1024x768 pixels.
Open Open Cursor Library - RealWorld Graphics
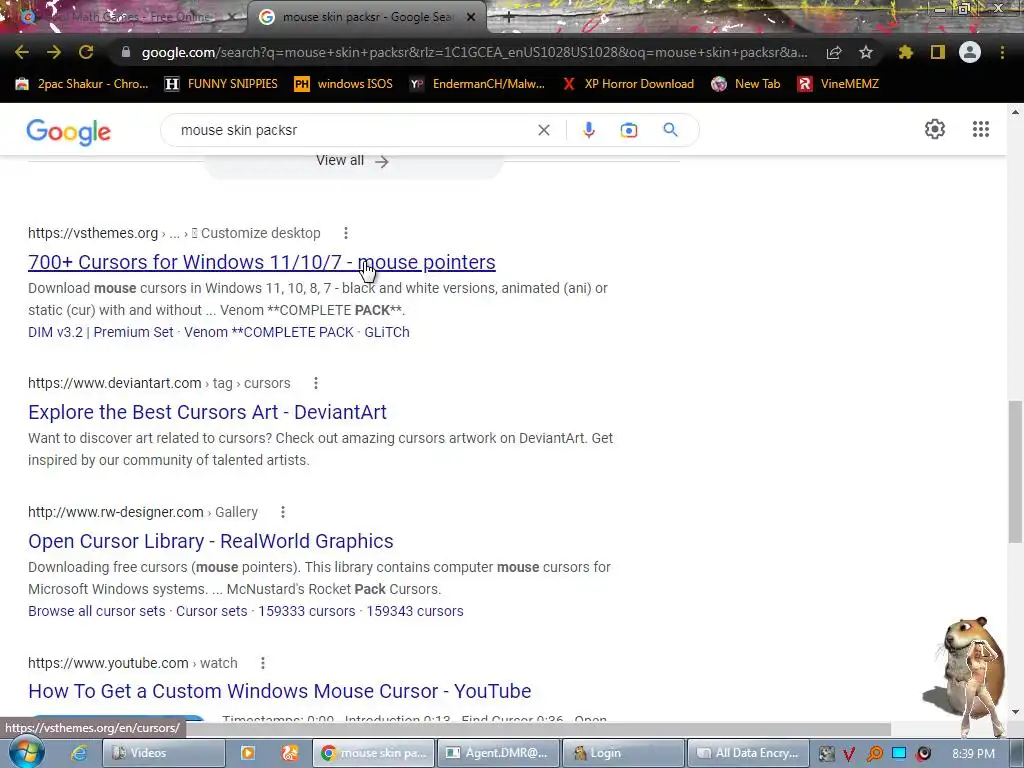(210, 541)
